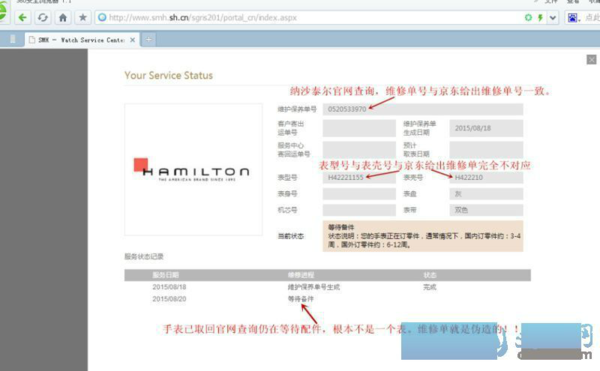Image resolution: width=600 pixels, height=371 pixels.
Task: Close the service status popup with X
Action: coord(592,59)
